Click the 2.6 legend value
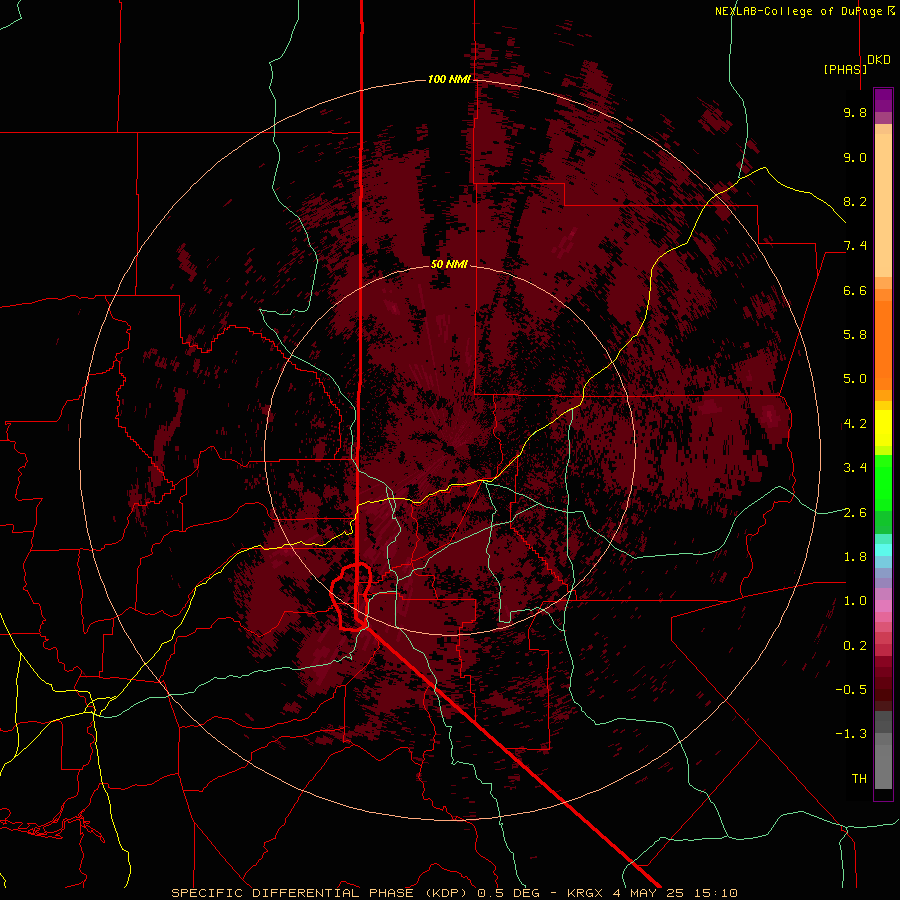Image resolution: width=900 pixels, height=900 pixels. point(855,513)
